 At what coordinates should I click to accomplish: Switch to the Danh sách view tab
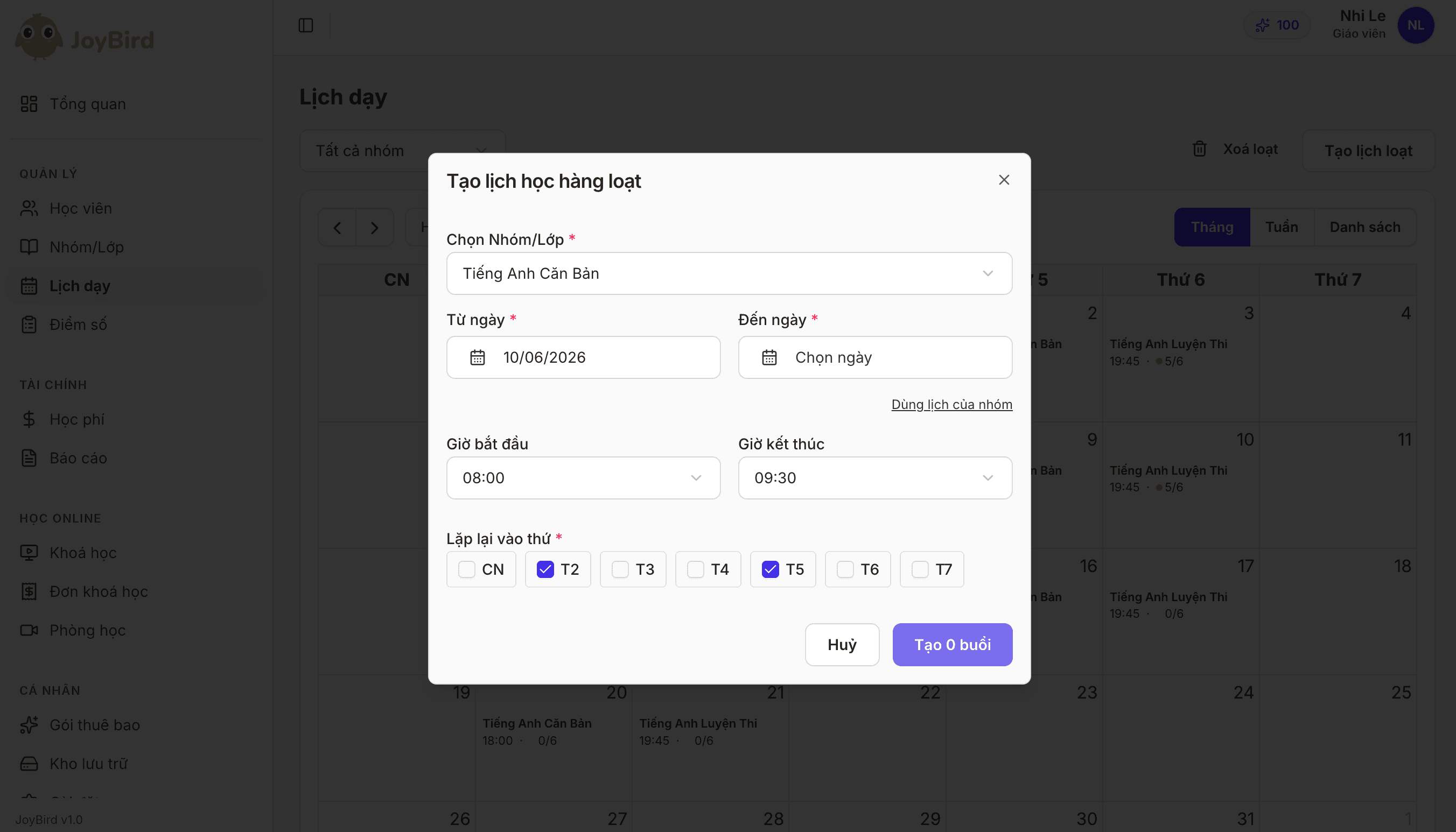[x=1364, y=228]
